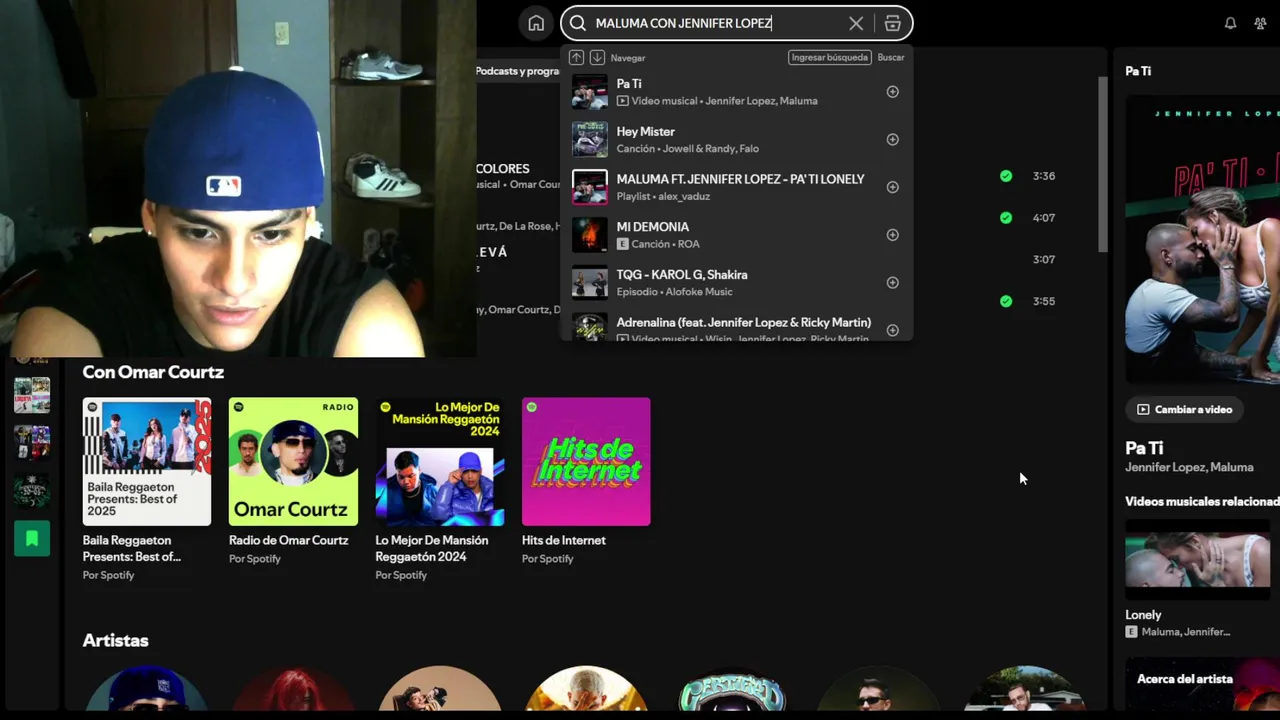Click the Con Omar Courtz section heading

coord(153,372)
